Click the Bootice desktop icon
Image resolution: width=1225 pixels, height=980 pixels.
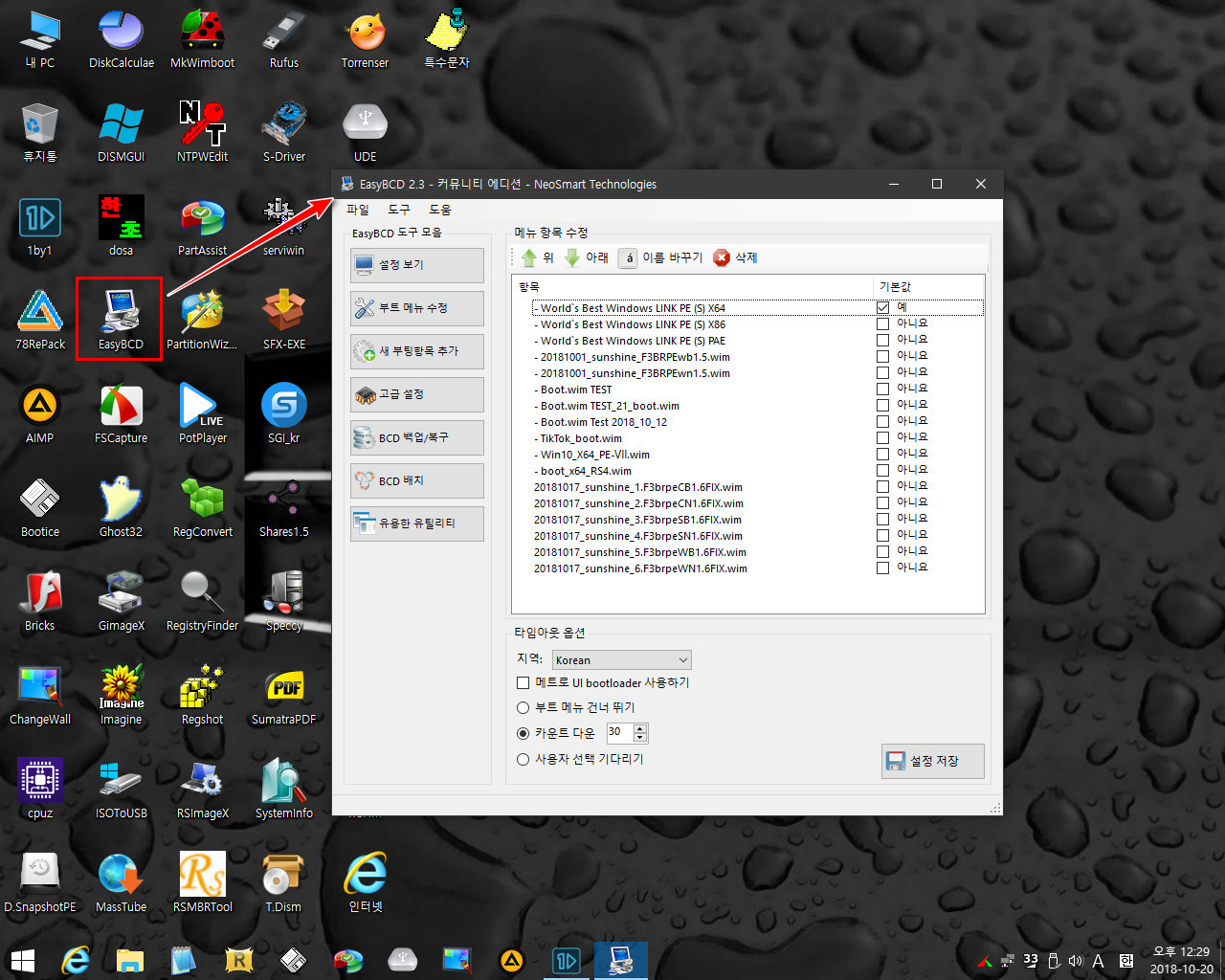(x=39, y=507)
